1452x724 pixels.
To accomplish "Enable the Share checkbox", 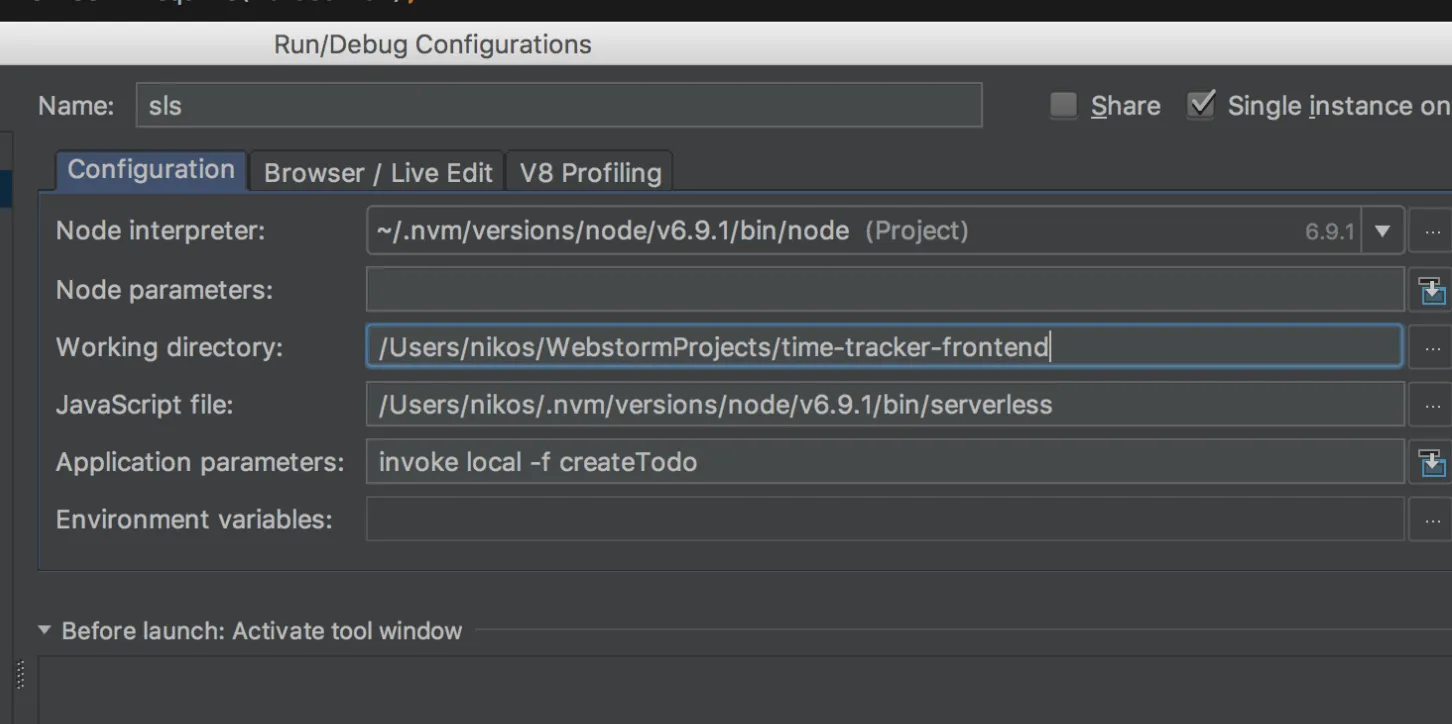I will 1064,105.
